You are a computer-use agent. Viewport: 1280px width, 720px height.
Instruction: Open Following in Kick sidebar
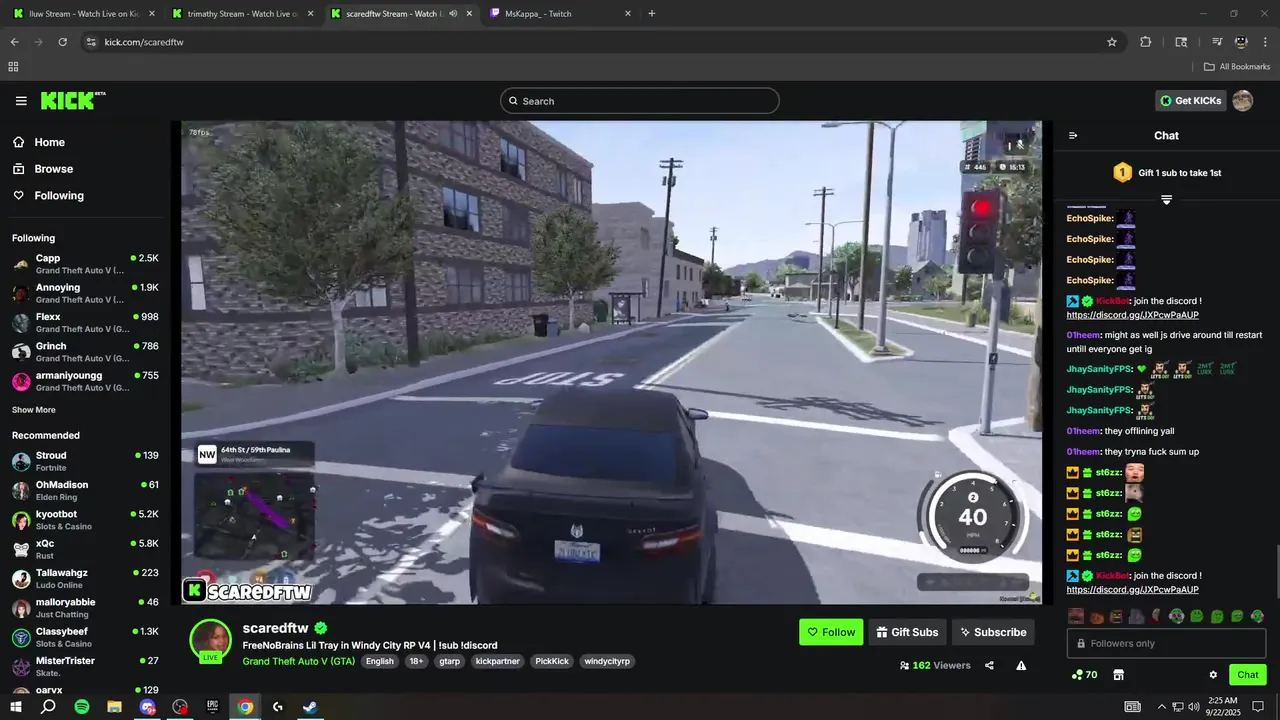pos(48,196)
